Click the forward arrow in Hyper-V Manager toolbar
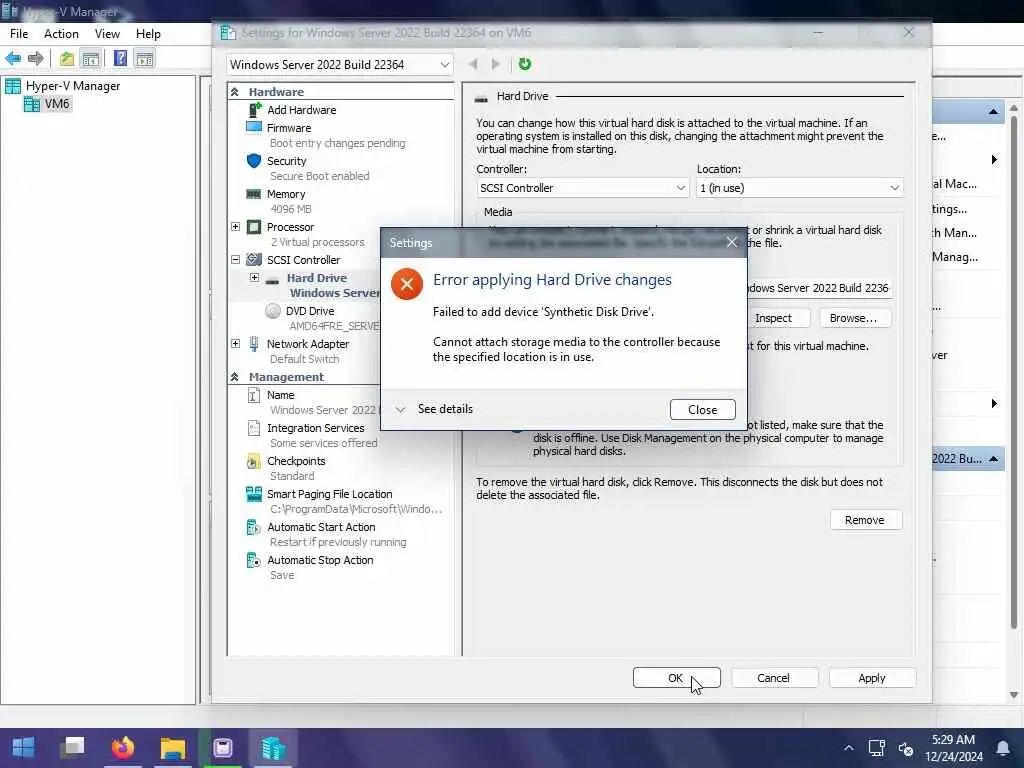 click(35, 59)
